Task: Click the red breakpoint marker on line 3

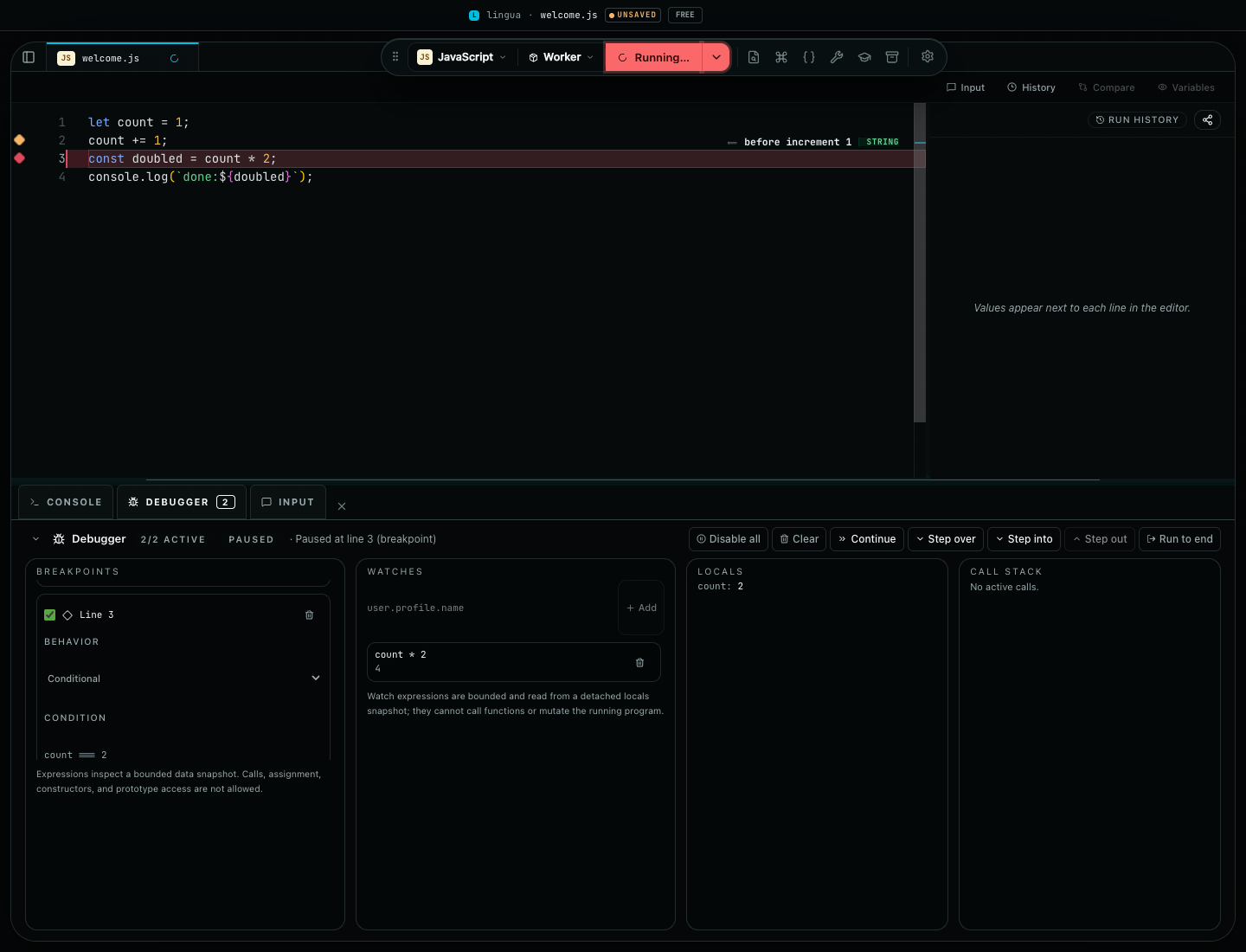Action: pyautogui.click(x=19, y=158)
